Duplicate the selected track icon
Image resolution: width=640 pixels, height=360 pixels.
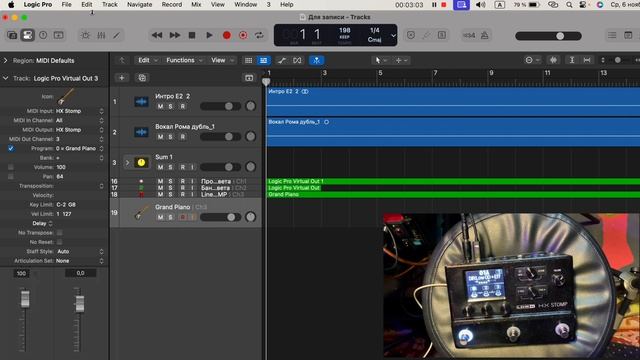142,78
